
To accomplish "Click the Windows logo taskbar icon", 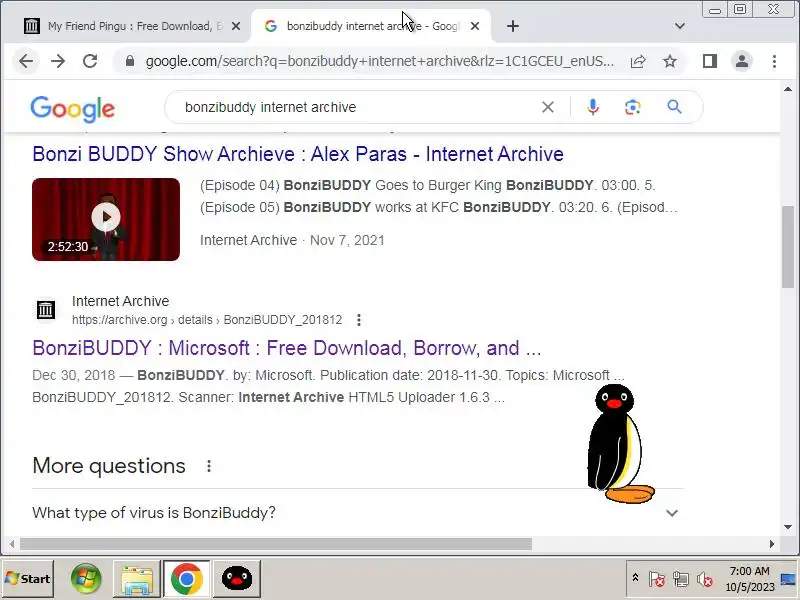I will (x=86, y=579).
